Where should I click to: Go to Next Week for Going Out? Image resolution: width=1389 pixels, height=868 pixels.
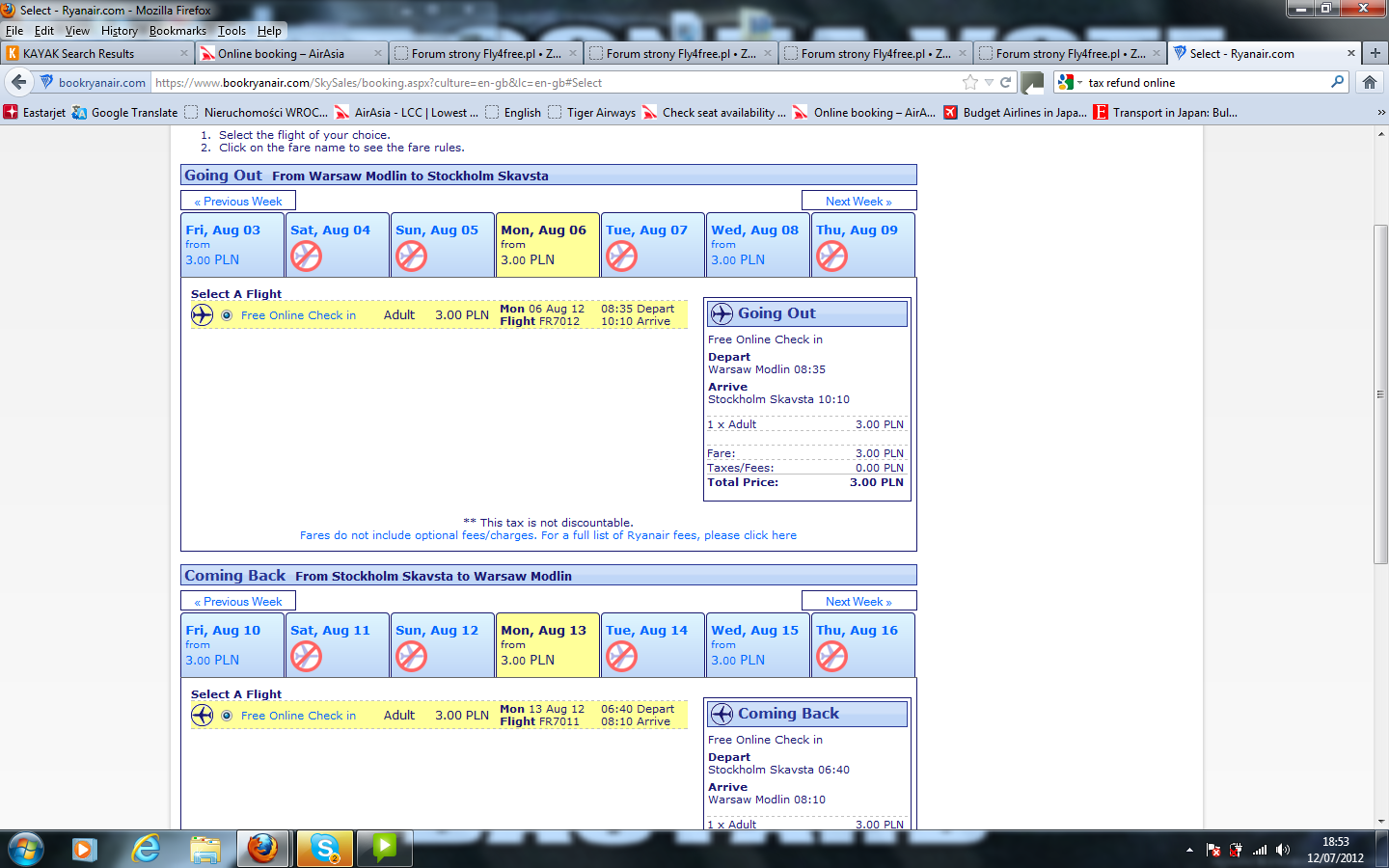coord(858,202)
